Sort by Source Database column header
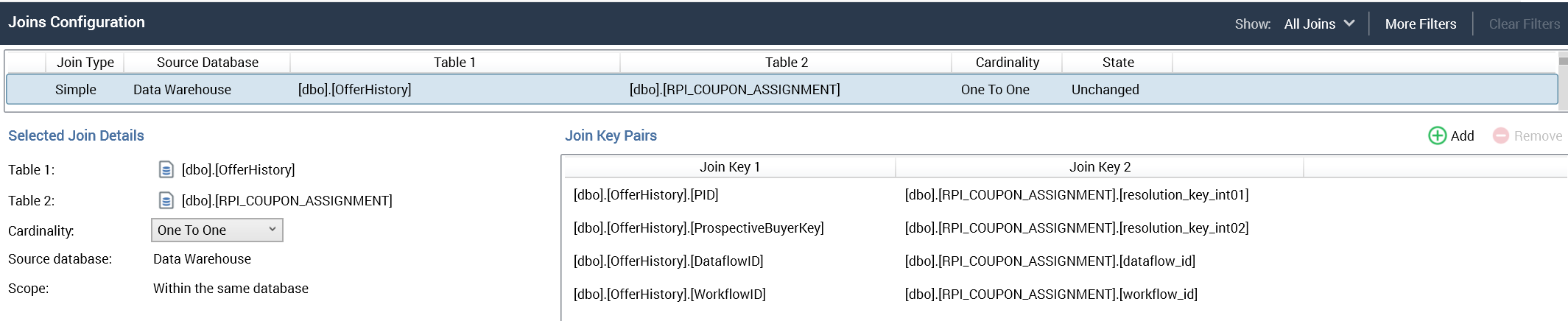Screen dimensions: 1568x321 tap(207, 63)
